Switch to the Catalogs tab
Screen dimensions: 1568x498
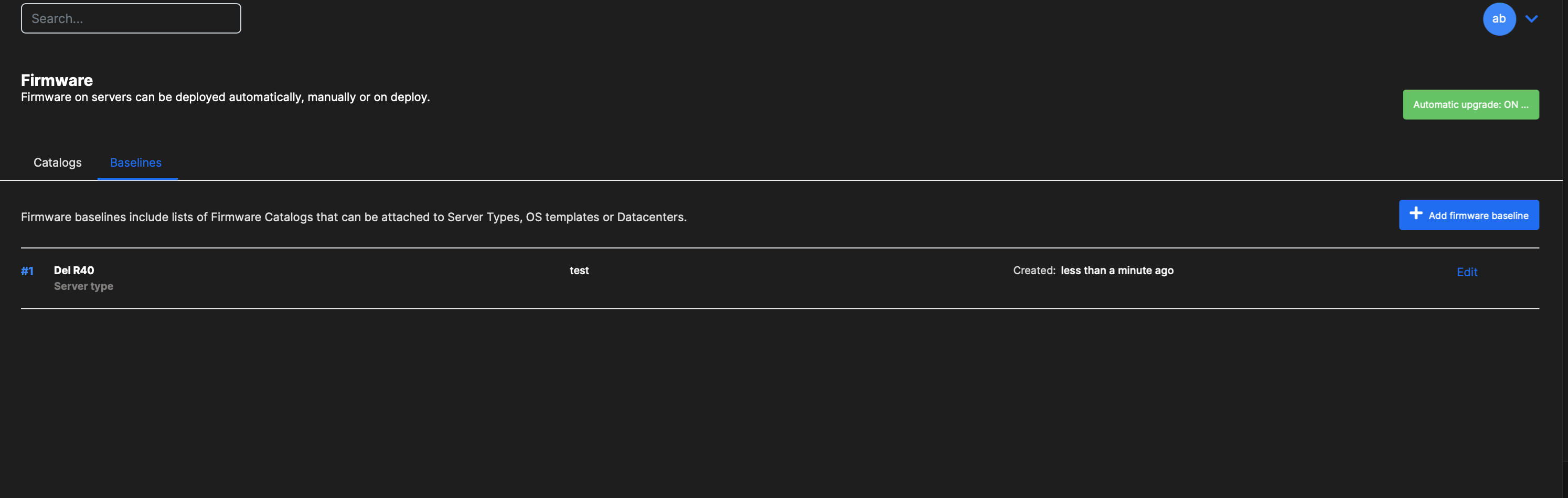57,163
